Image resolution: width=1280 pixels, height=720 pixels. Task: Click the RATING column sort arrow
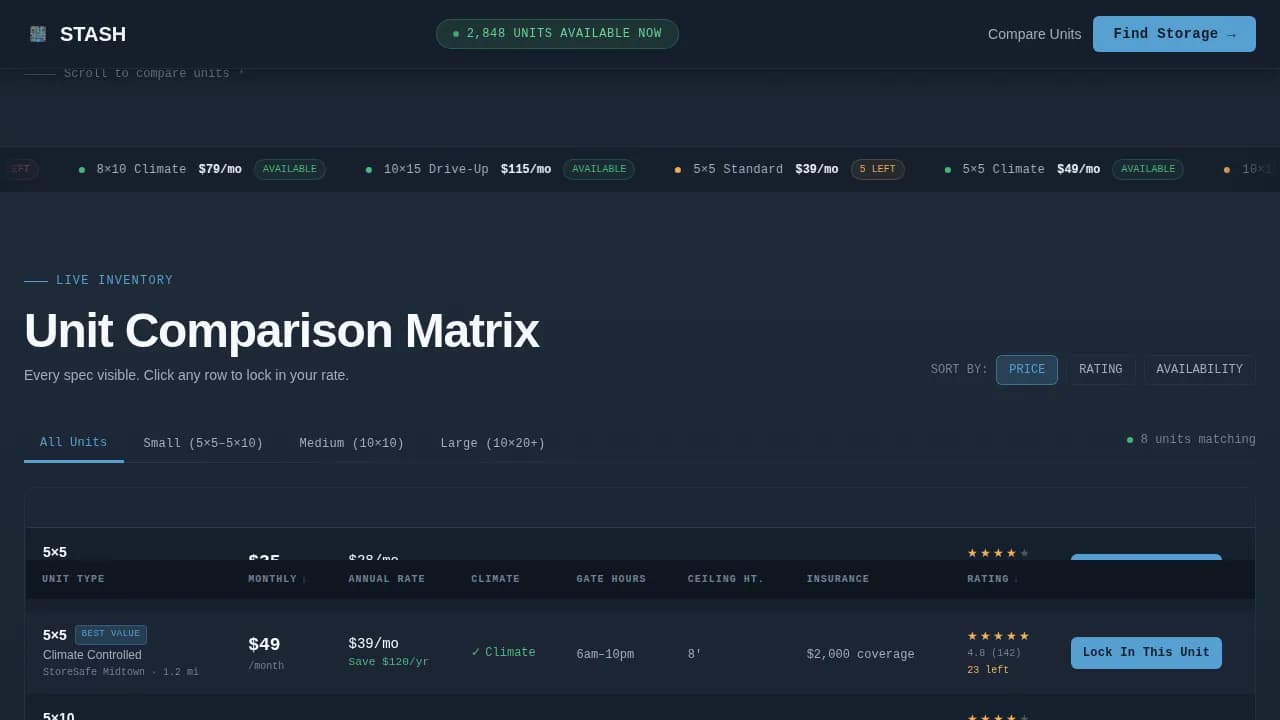click(x=1015, y=579)
